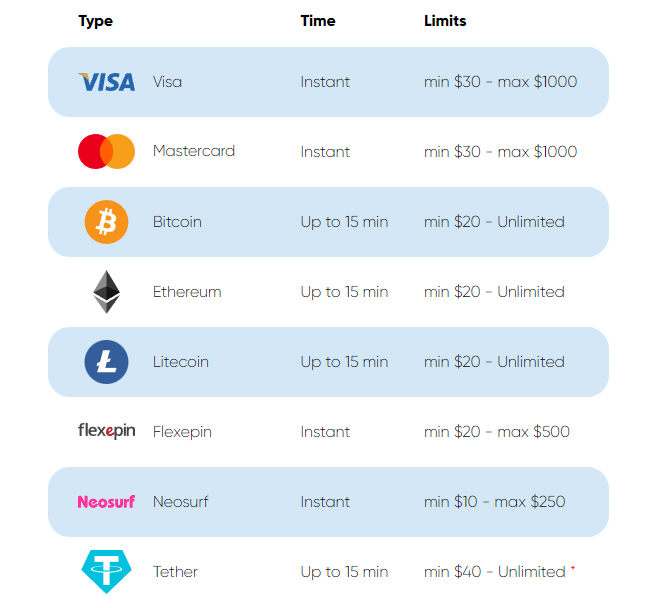Click Litecoin's Up to 15 min time
This screenshot has width=650, height=608.
pos(344,362)
